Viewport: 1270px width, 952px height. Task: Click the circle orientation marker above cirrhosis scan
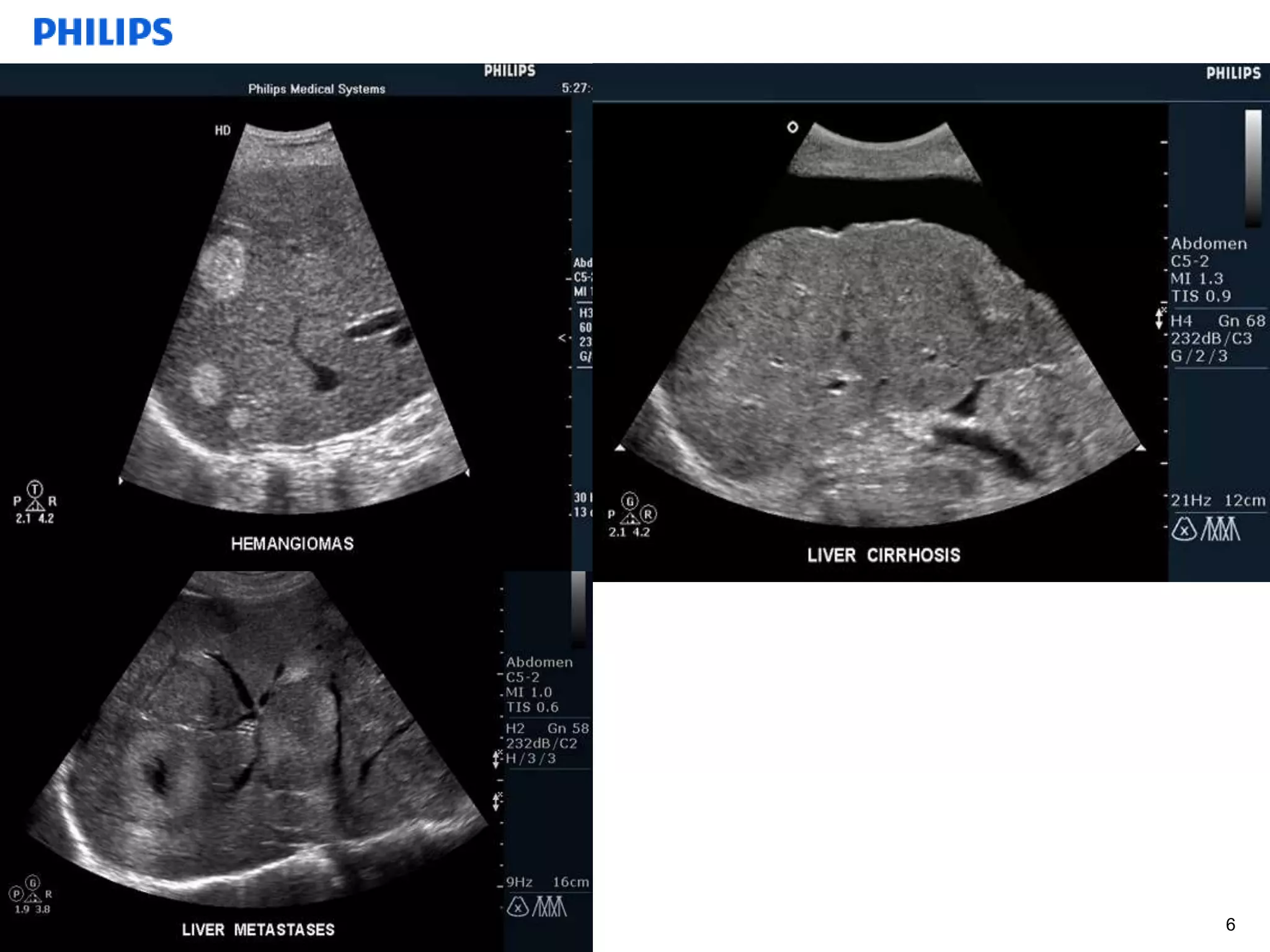pyautogui.click(x=793, y=127)
